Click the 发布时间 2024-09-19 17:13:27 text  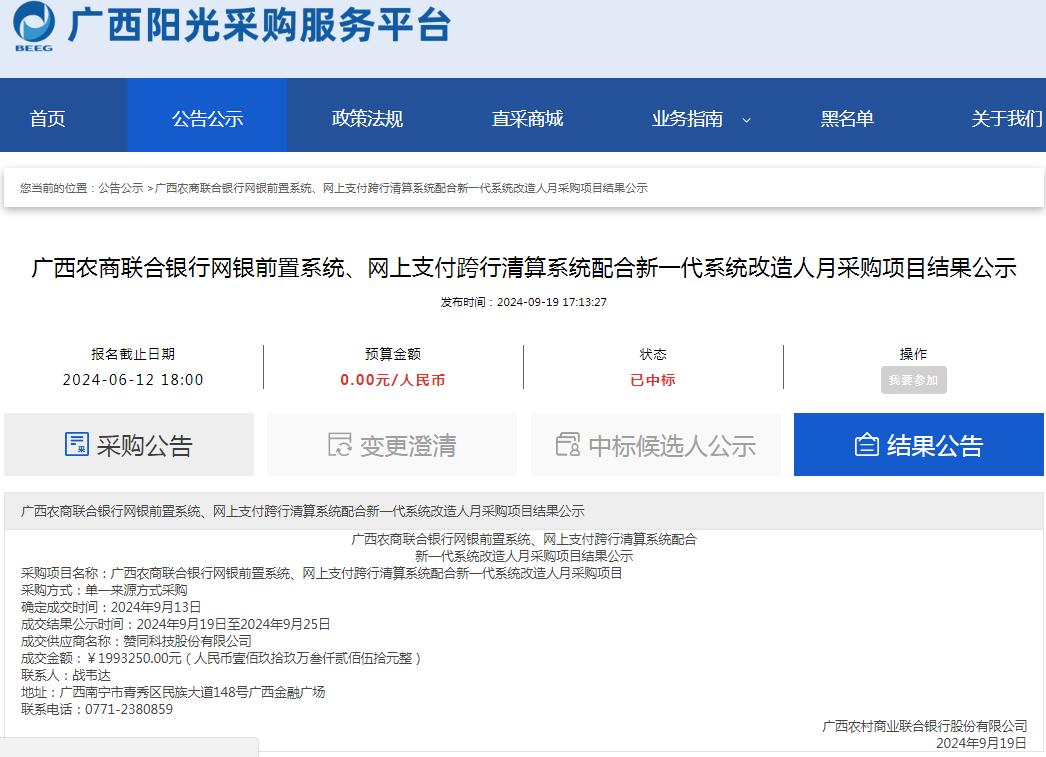coord(524,302)
